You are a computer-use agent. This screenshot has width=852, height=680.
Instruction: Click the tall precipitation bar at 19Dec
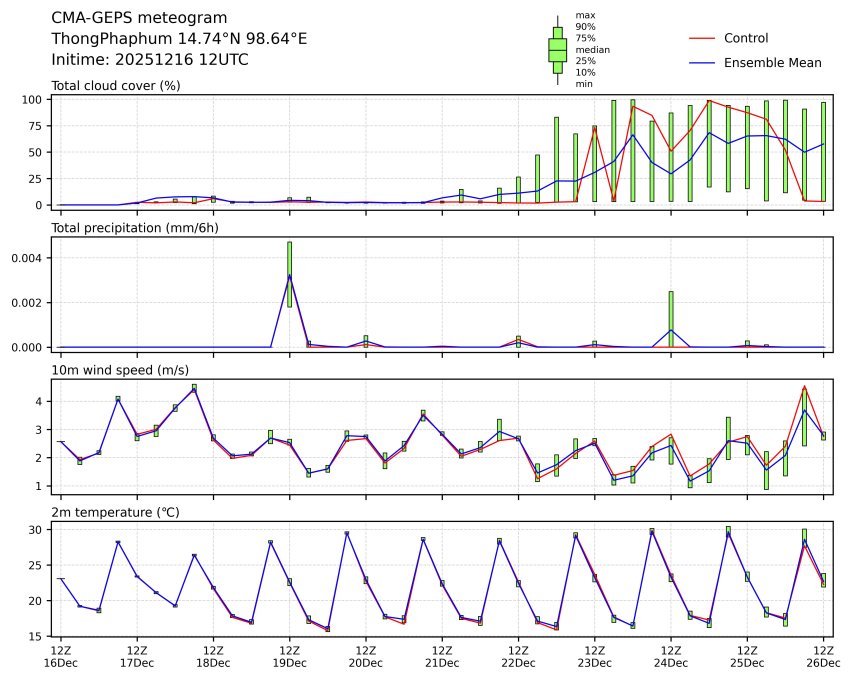coord(290,275)
